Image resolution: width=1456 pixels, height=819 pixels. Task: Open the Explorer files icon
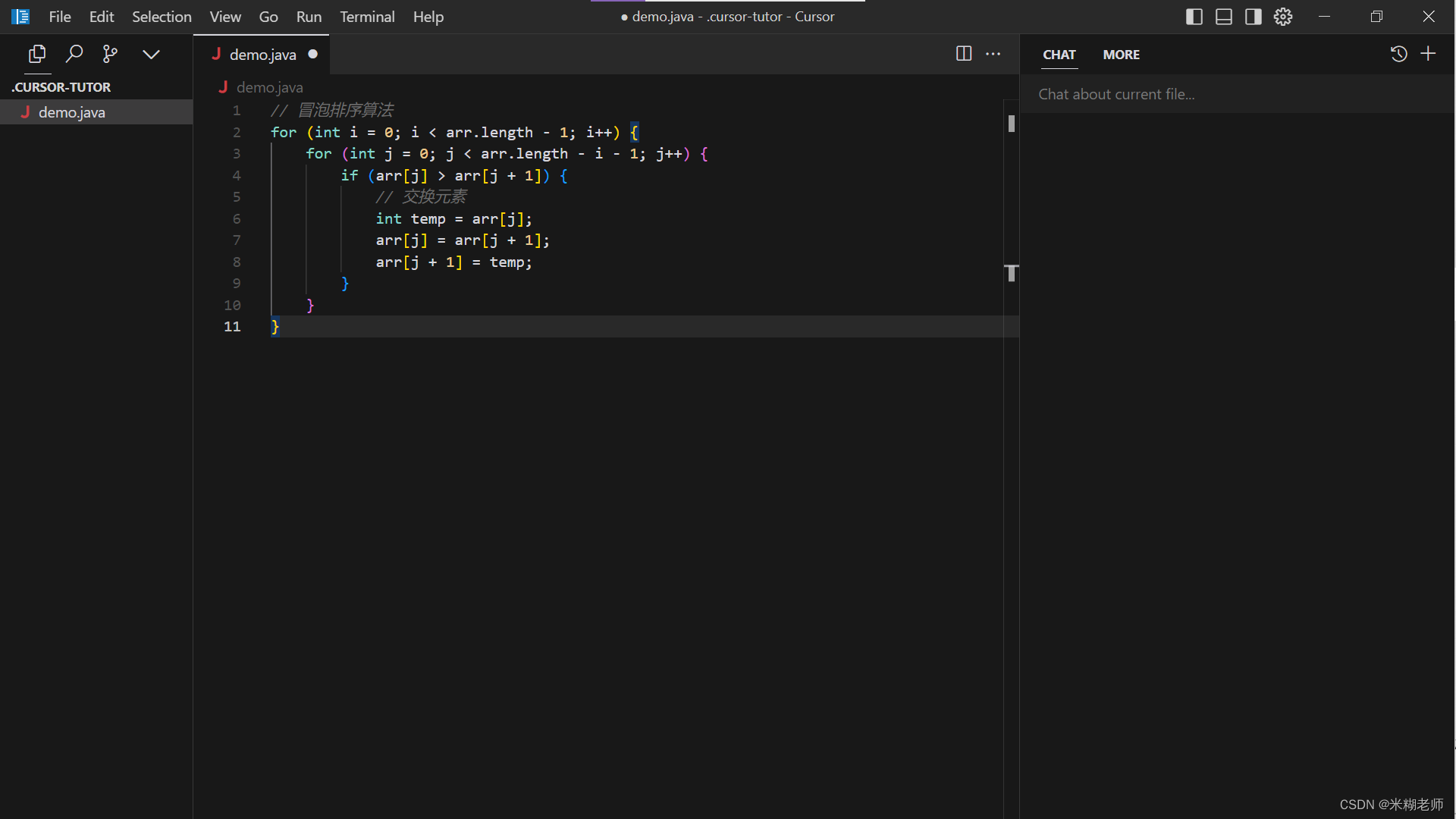36,54
